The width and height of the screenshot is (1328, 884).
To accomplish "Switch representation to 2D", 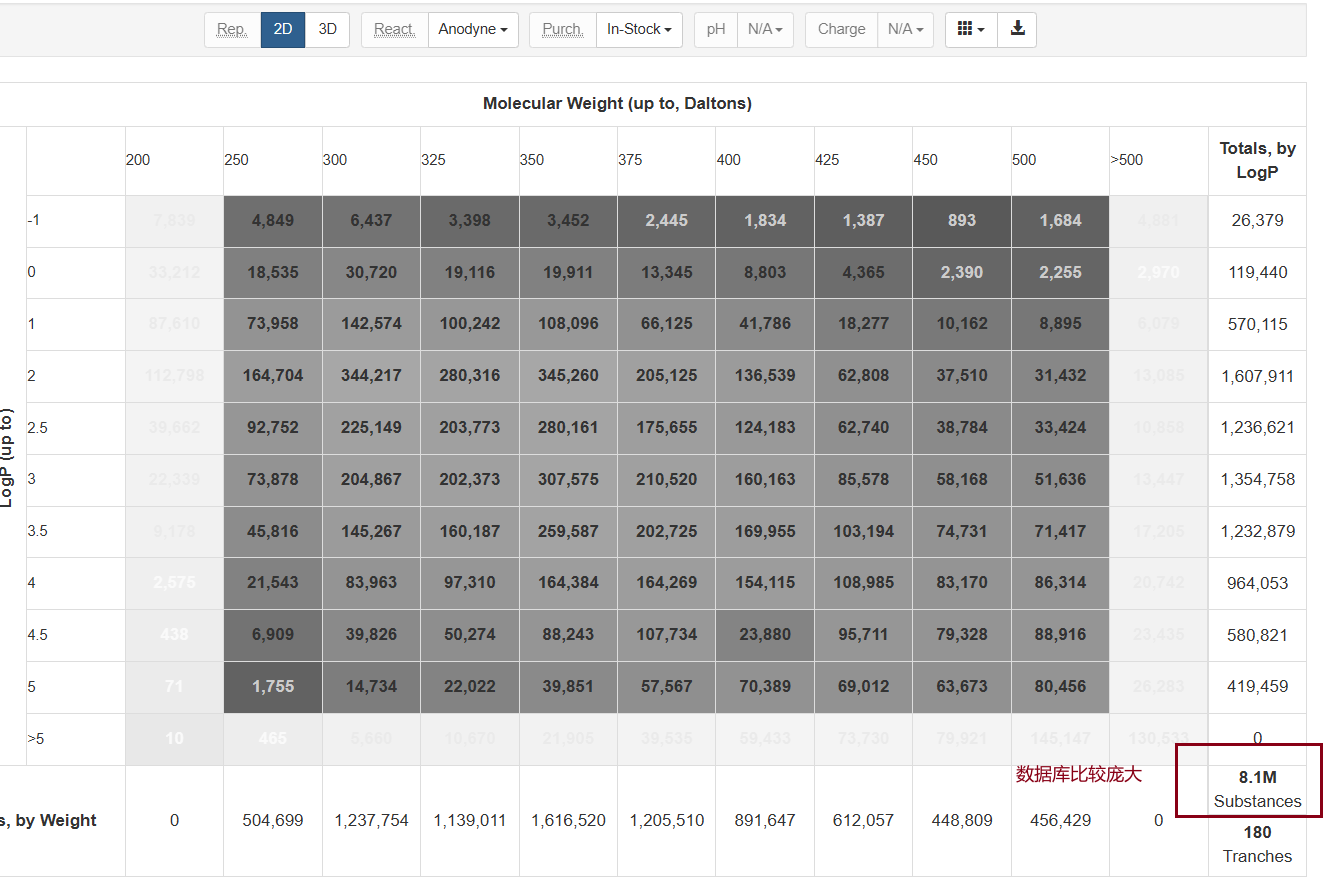I will 283,29.
